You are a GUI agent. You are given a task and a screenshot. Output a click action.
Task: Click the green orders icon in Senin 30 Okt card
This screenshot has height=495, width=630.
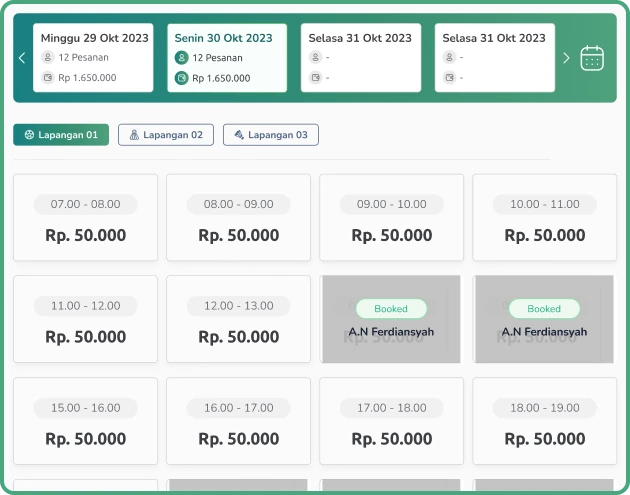(182, 58)
